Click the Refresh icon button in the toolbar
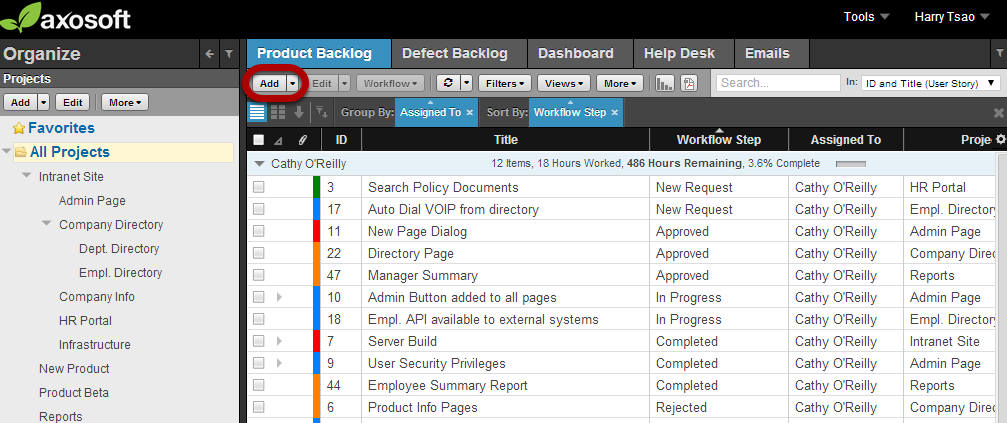The image size is (1007, 423). pos(448,83)
